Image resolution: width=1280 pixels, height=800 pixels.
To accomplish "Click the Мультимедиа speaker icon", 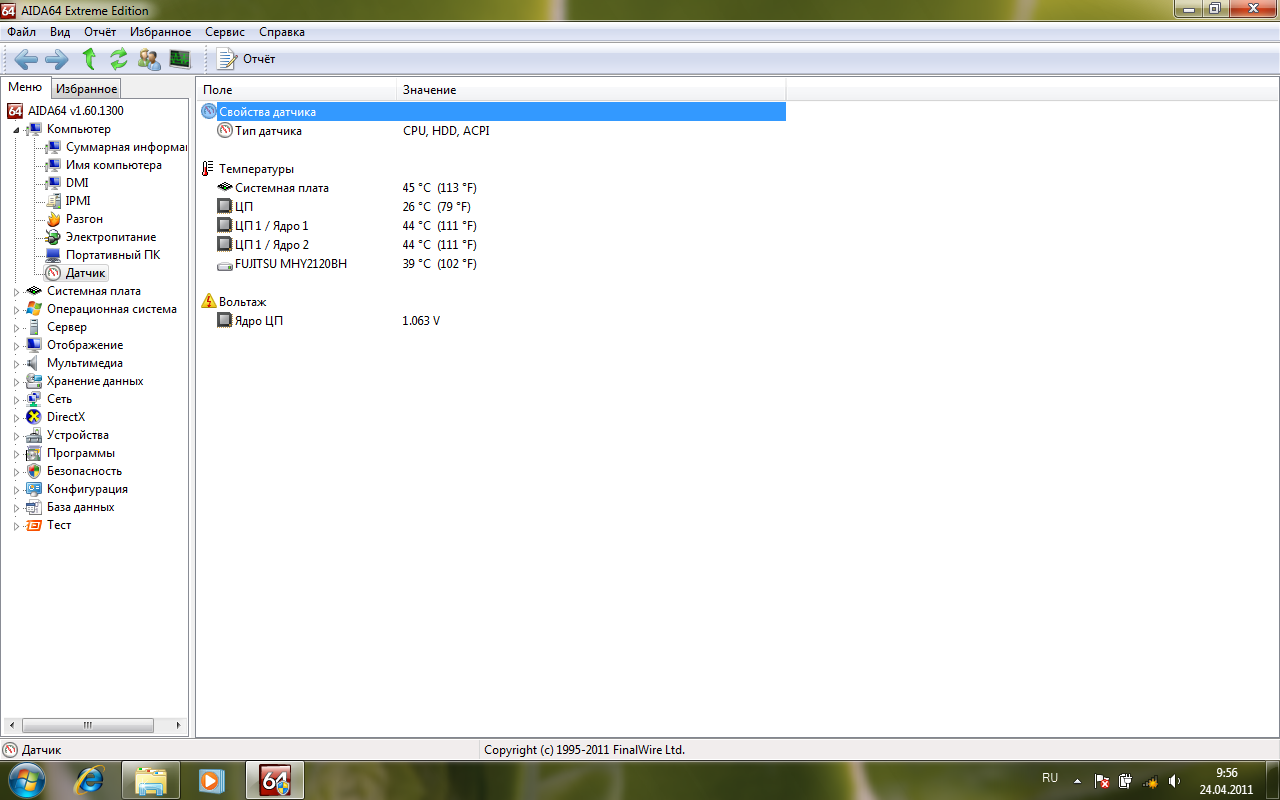I will pyautogui.click(x=34, y=363).
